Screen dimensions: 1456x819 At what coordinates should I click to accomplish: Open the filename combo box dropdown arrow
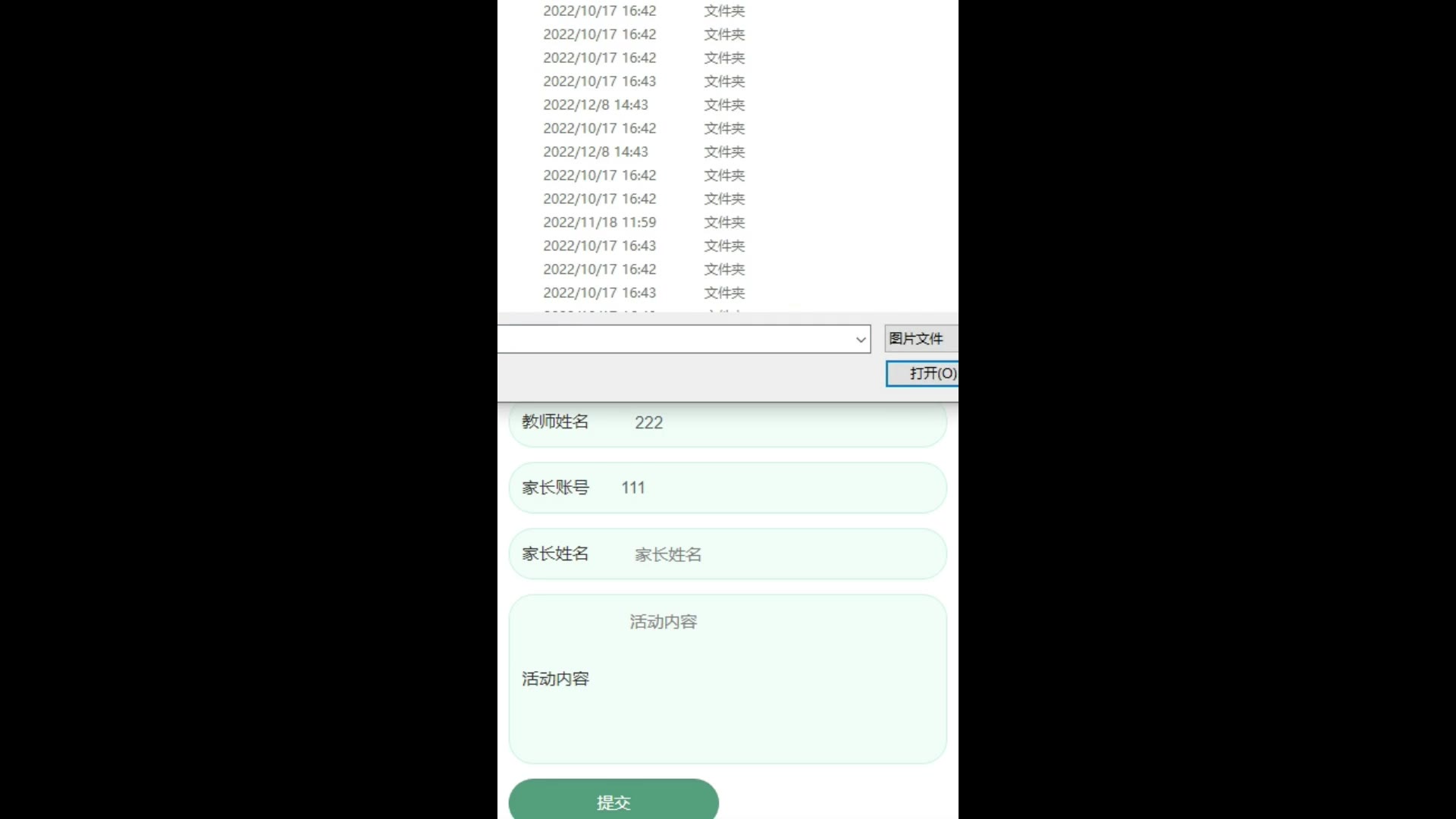[x=861, y=339]
